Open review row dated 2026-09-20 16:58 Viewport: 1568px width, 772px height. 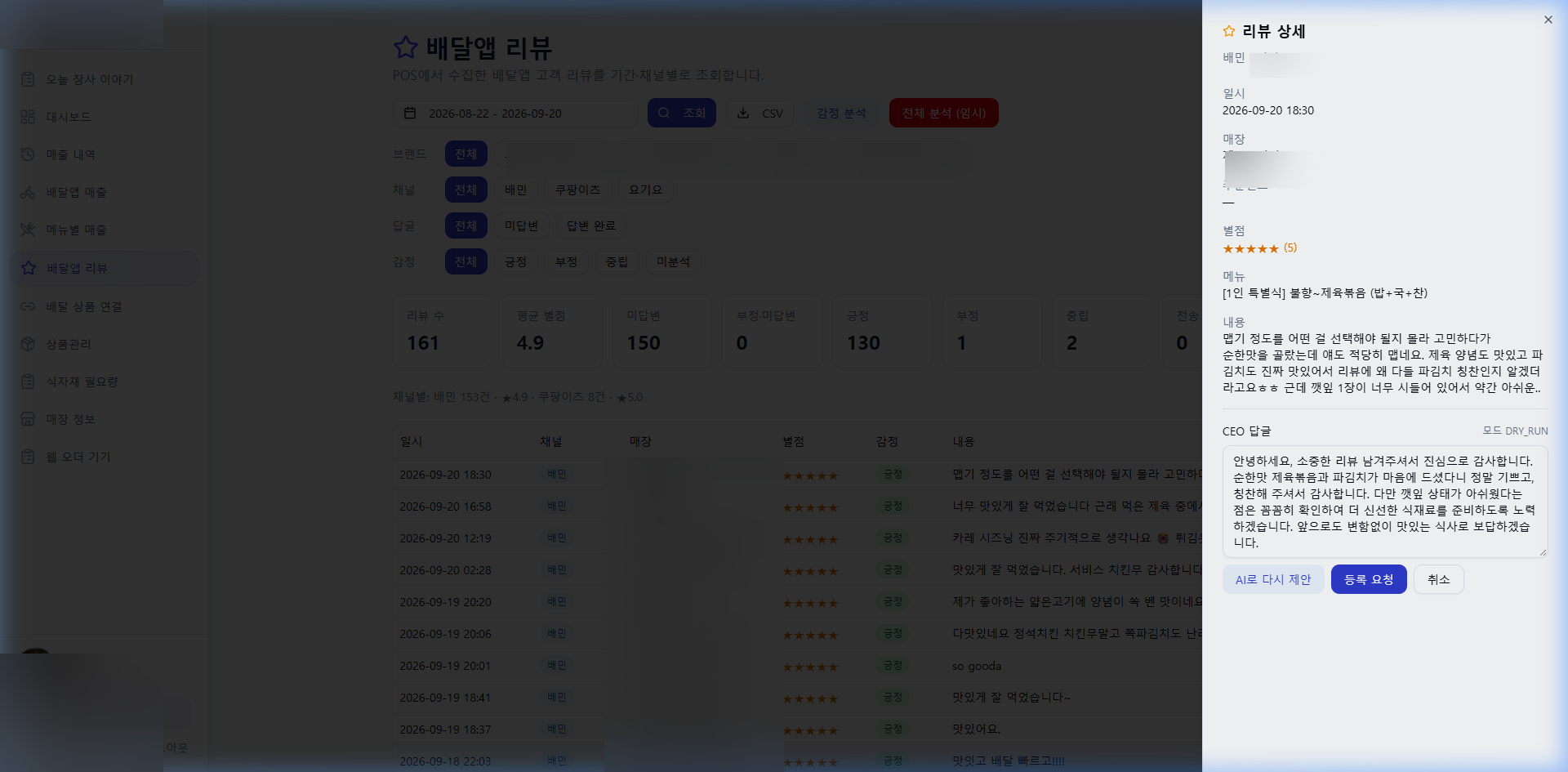797,506
